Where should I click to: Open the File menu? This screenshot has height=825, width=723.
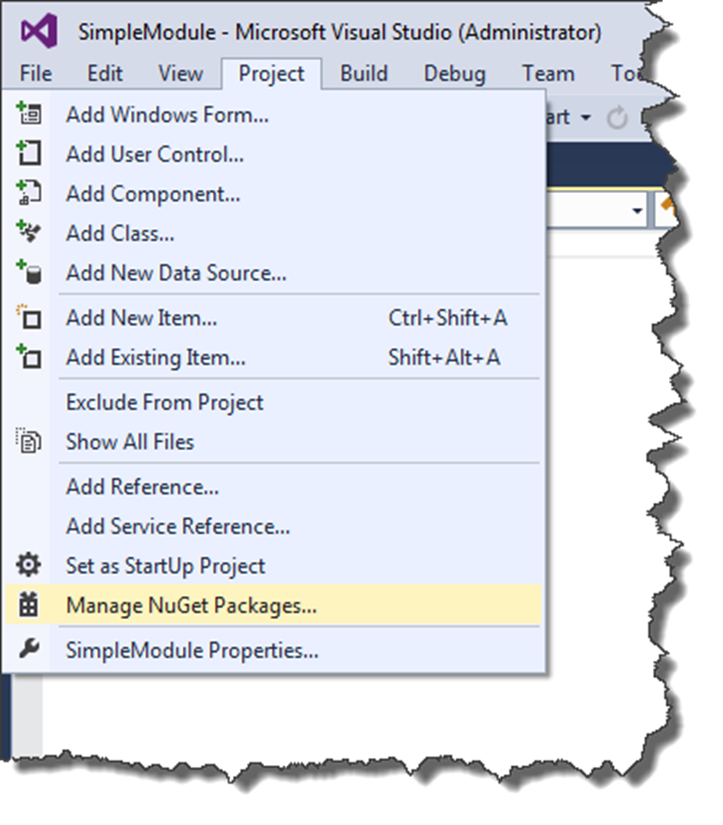pyautogui.click(x=36, y=74)
